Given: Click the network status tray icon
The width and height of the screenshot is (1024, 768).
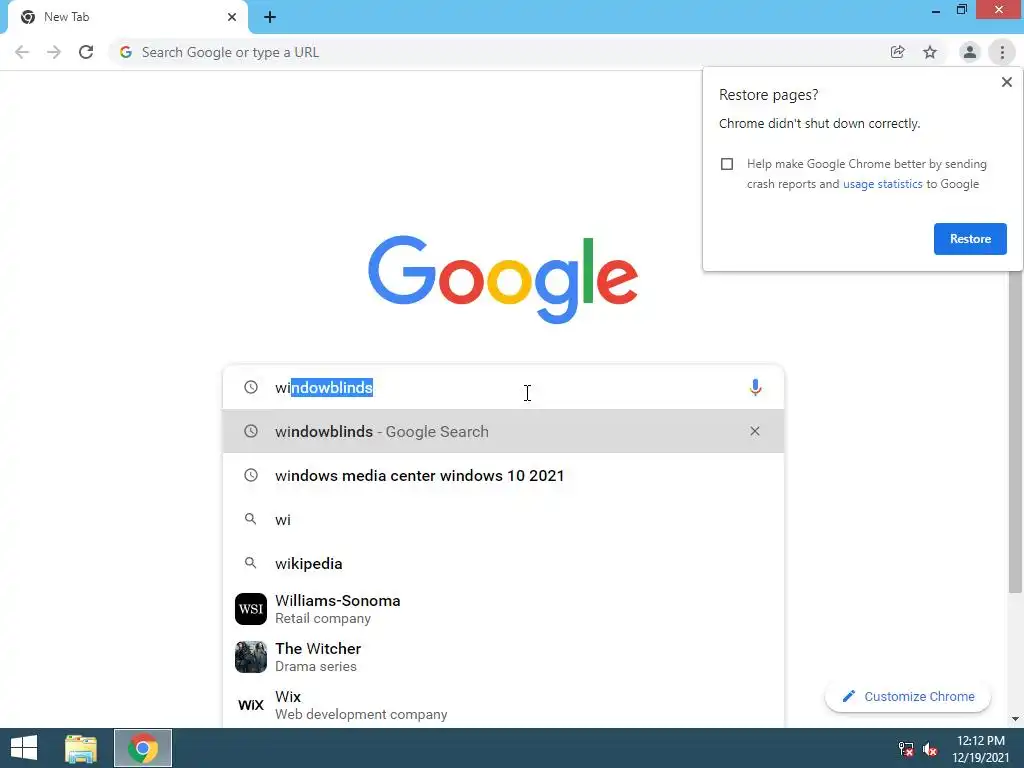Looking at the screenshot, I should pyautogui.click(x=906, y=748).
